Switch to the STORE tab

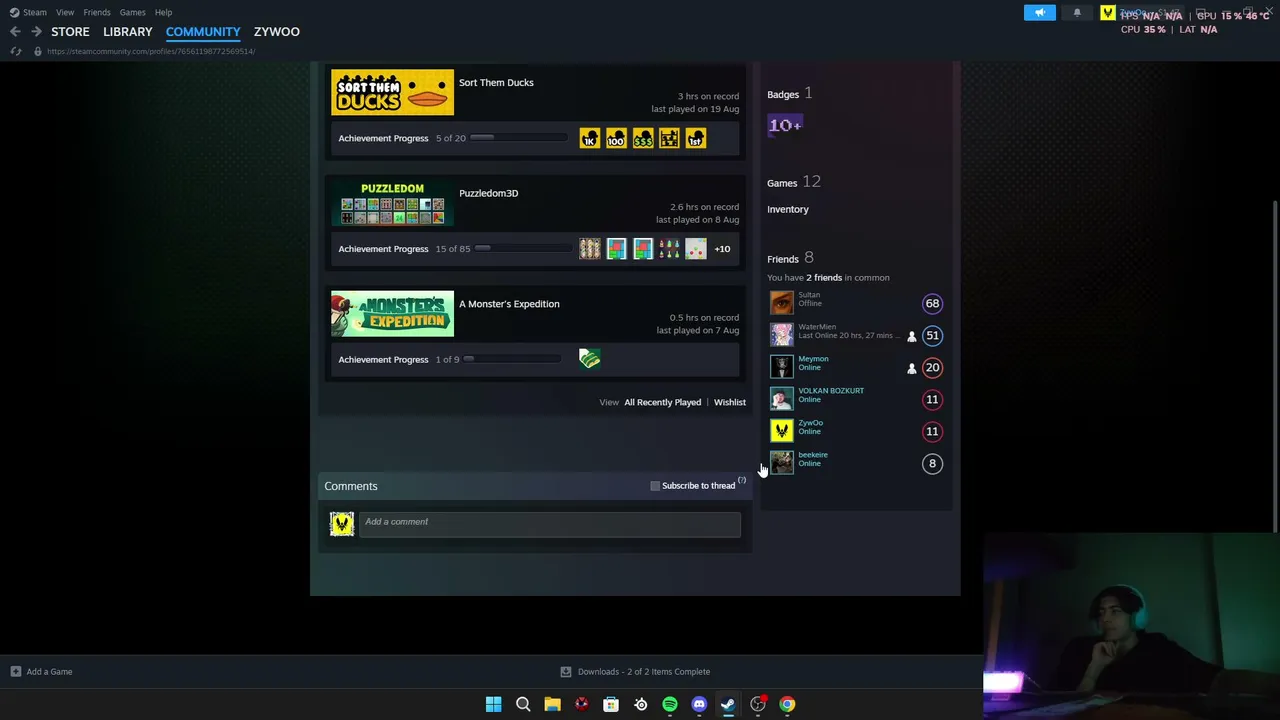tap(70, 32)
